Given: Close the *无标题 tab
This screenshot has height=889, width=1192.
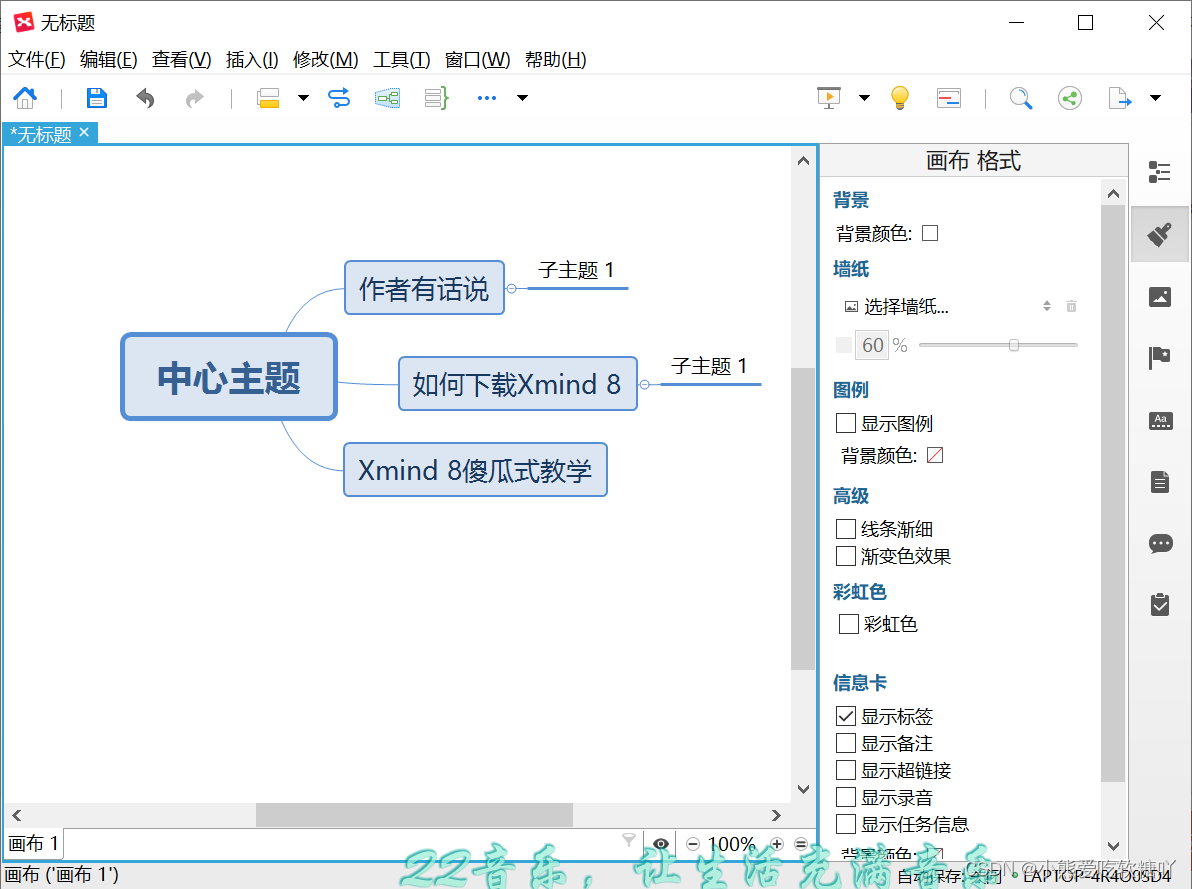Looking at the screenshot, I should point(84,132).
